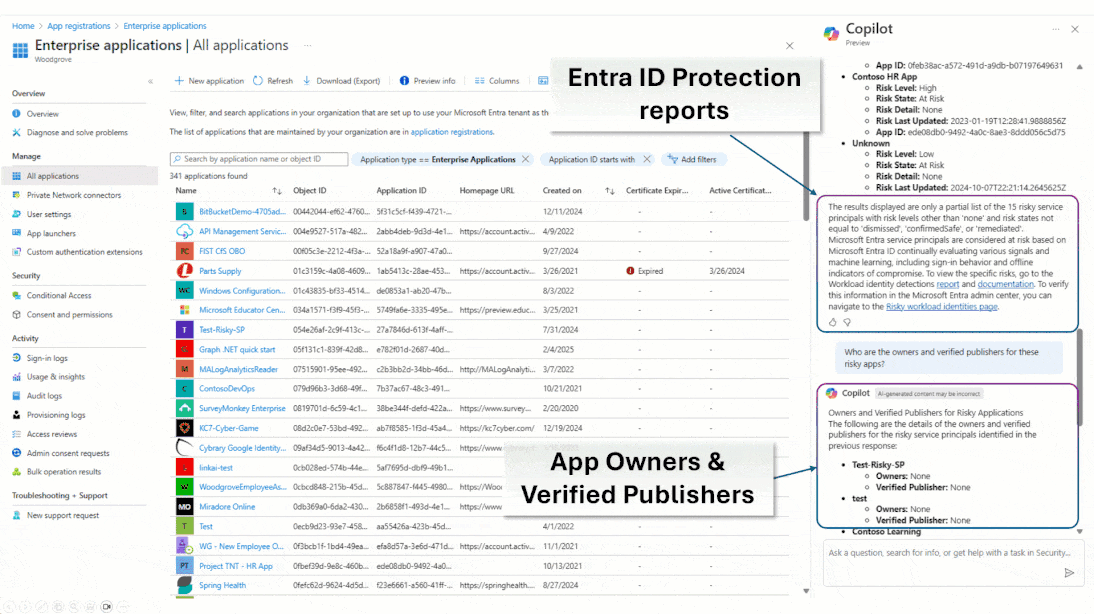
Task: Open the Copilot panel more options
Action: 1056,29
